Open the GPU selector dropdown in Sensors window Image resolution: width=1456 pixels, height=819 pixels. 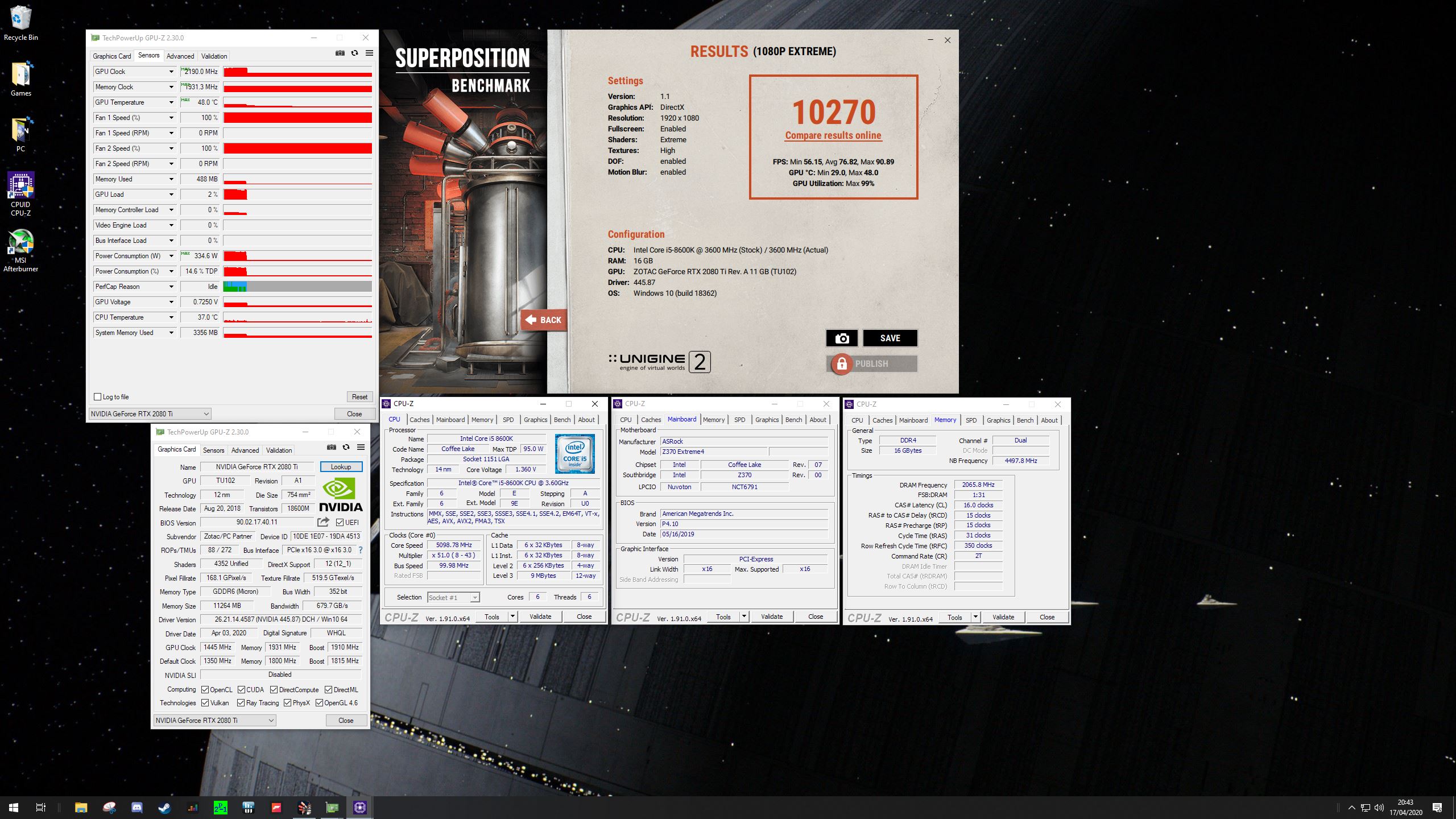(x=150, y=413)
